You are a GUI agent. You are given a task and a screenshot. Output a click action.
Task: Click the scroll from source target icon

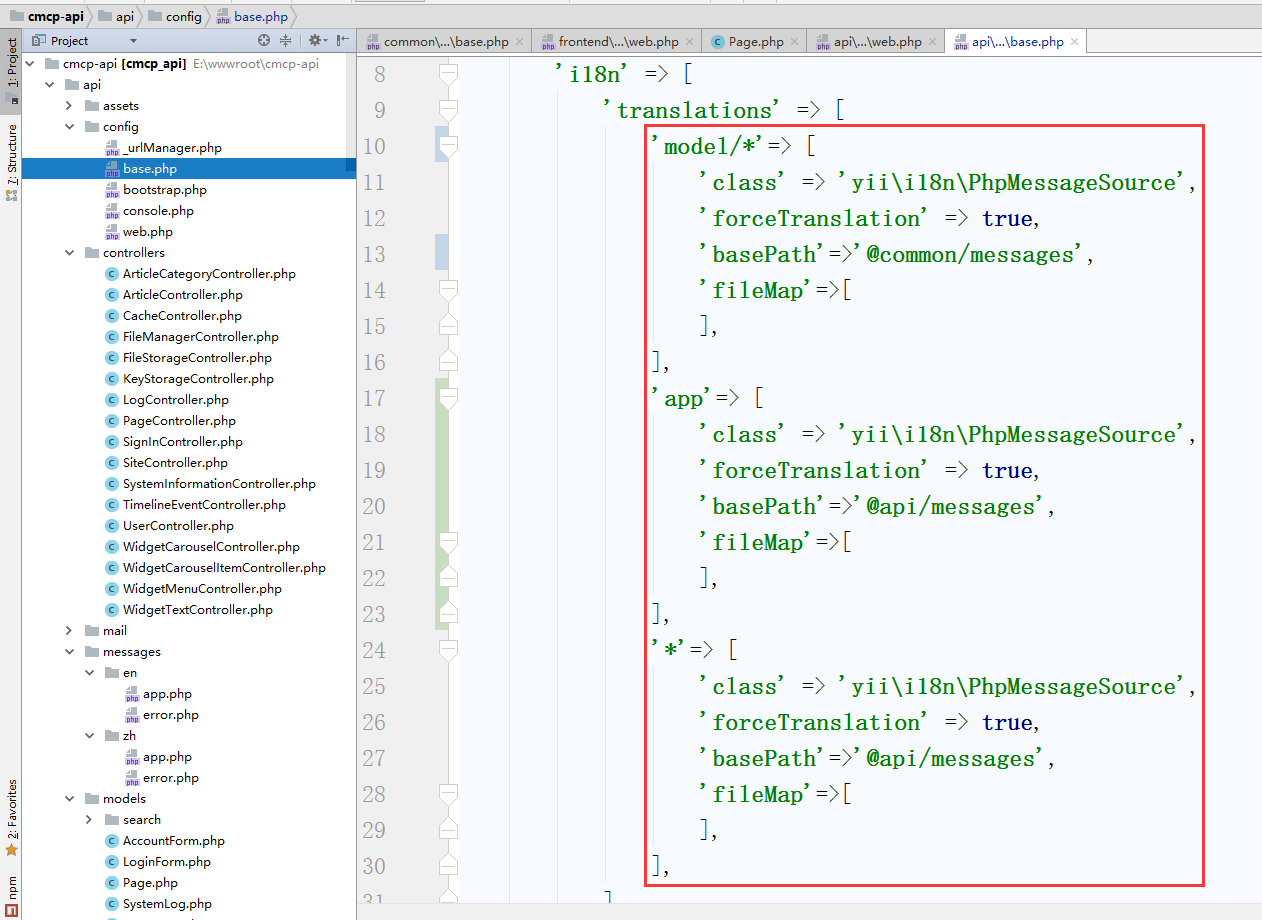point(264,40)
